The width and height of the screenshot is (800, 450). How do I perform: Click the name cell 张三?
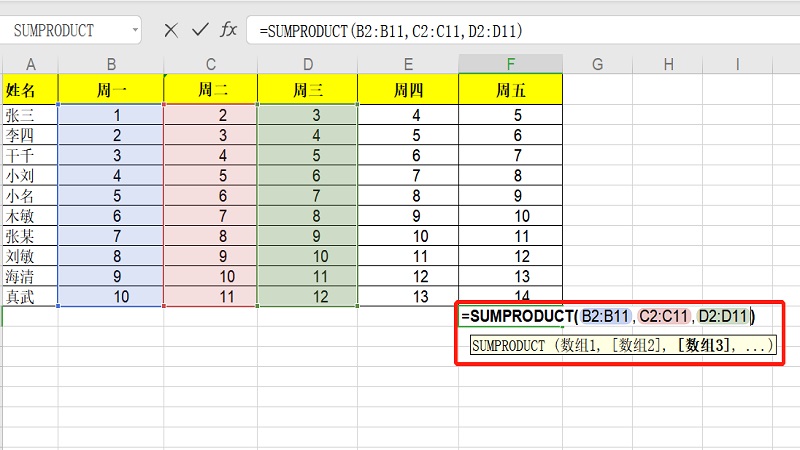click(29, 115)
